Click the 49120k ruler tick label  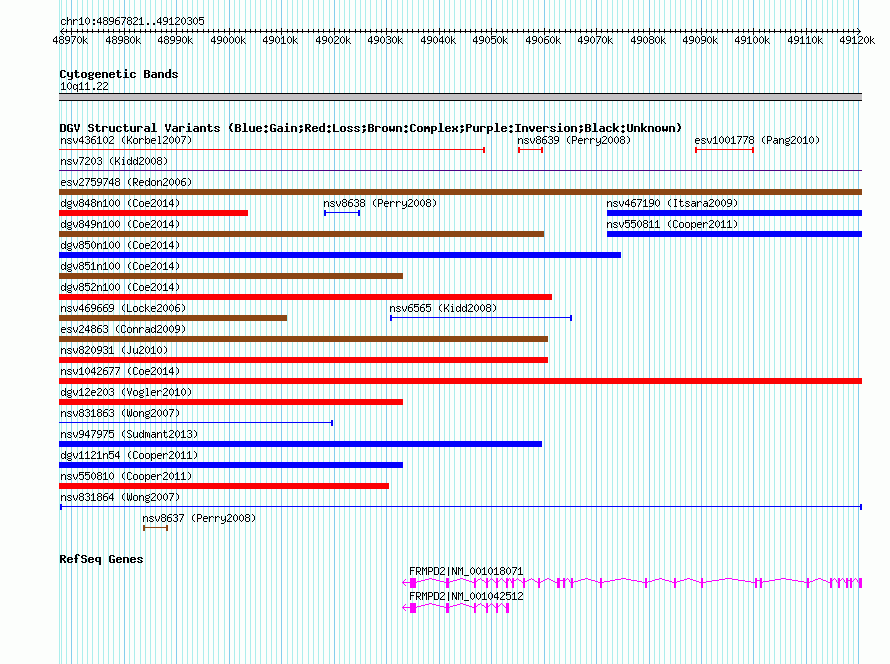click(x=857, y=40)
